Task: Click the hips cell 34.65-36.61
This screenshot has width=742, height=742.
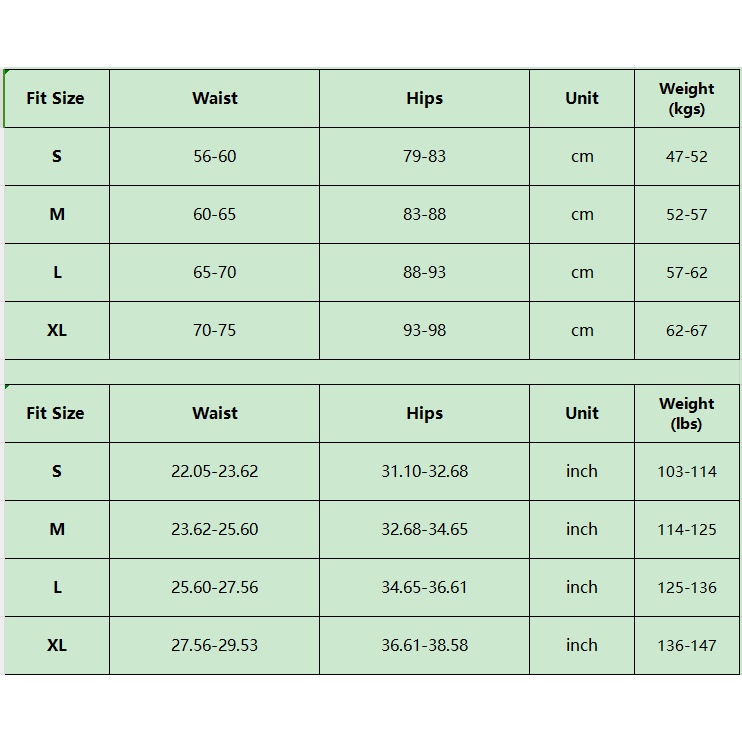Action: tap(424, 587)
